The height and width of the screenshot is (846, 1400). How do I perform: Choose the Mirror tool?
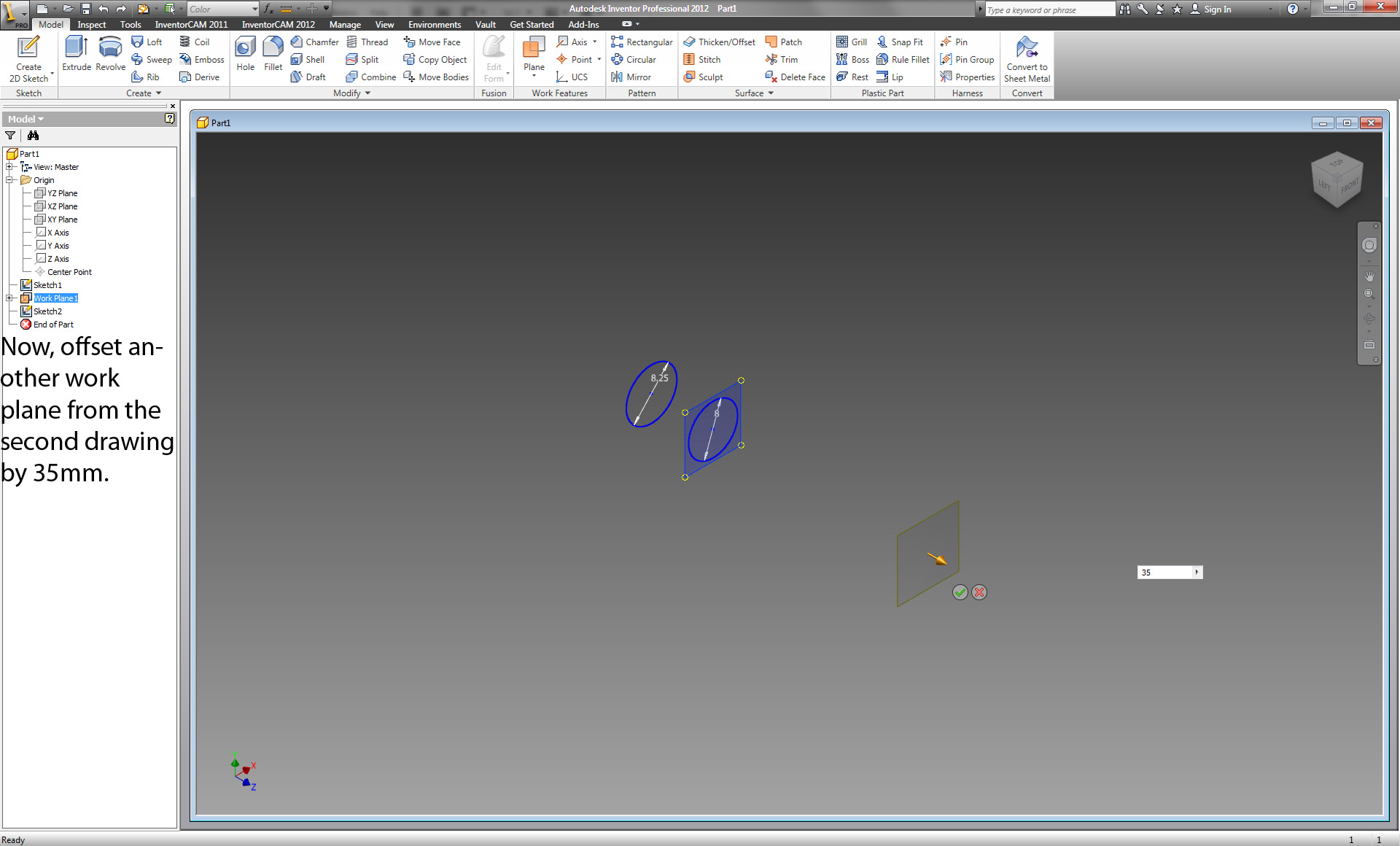(631, 77)
